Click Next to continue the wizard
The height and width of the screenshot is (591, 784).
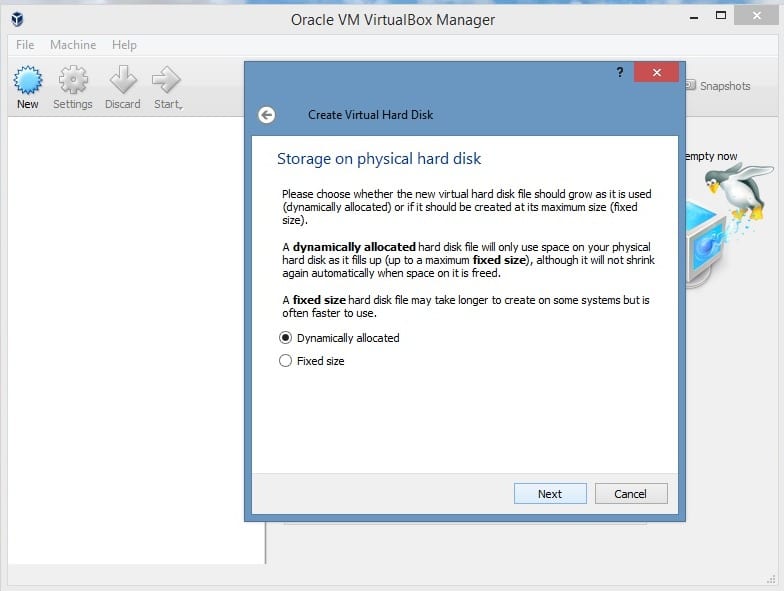coord(550,493)
